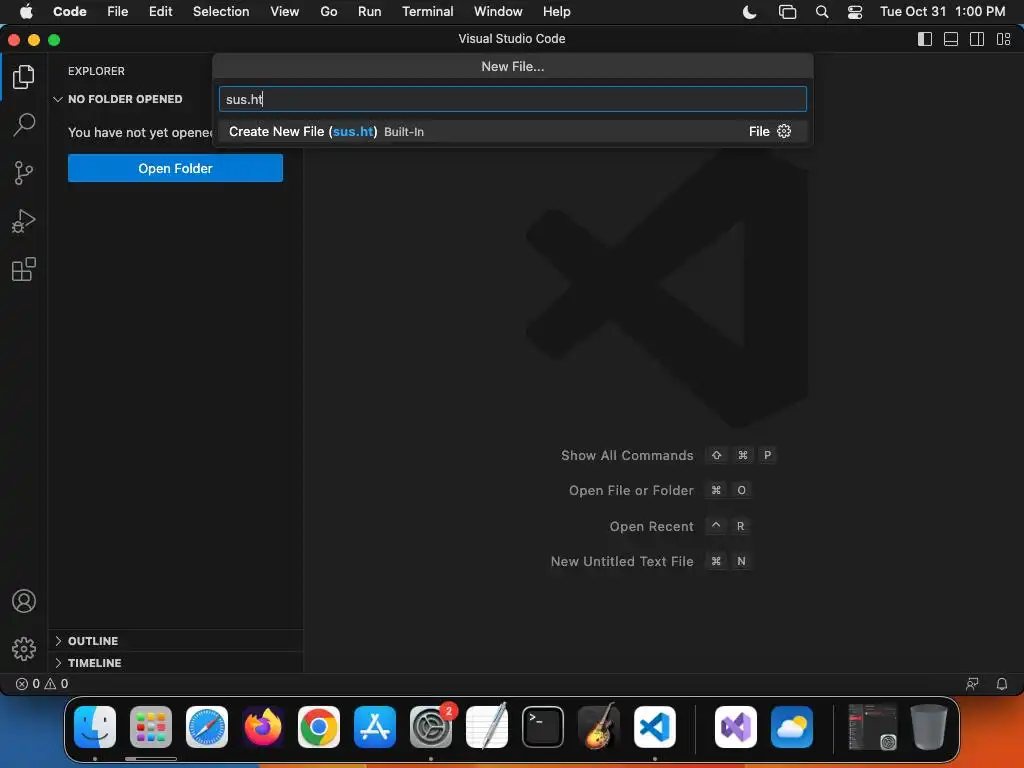Open the Window menu
The height and width of the screenshot is (768, 1024).
[x=498, y=12]
